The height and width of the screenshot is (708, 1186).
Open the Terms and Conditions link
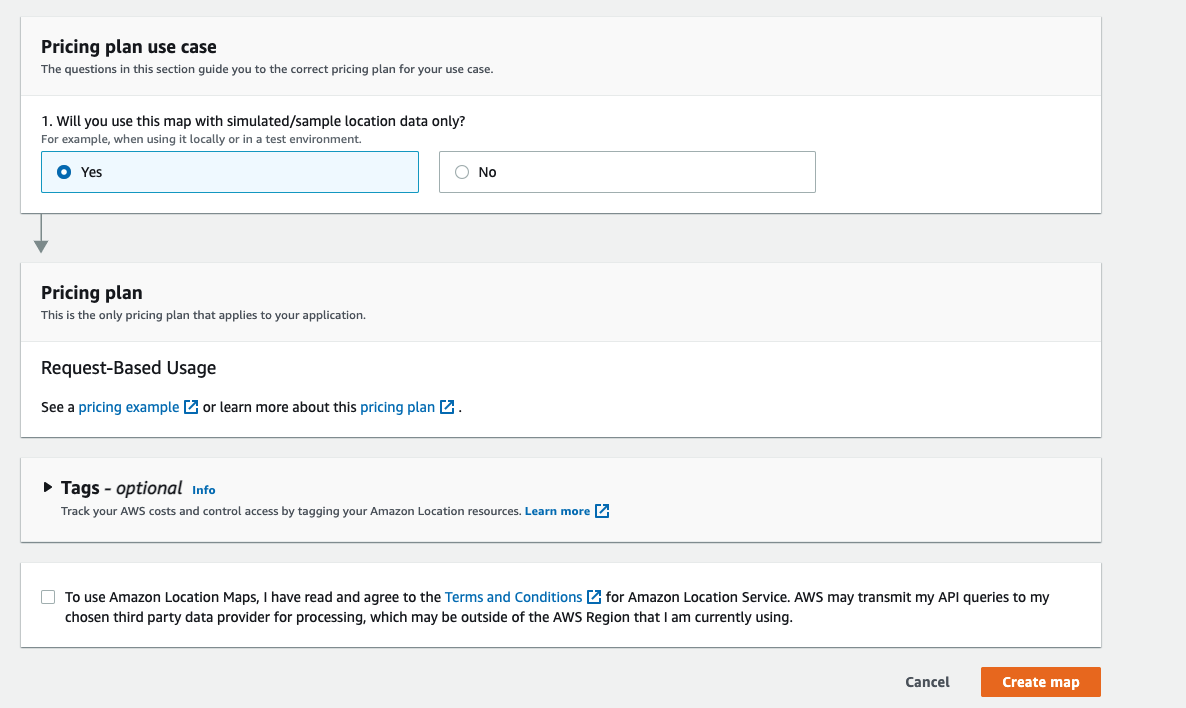(x=514, y=597)
